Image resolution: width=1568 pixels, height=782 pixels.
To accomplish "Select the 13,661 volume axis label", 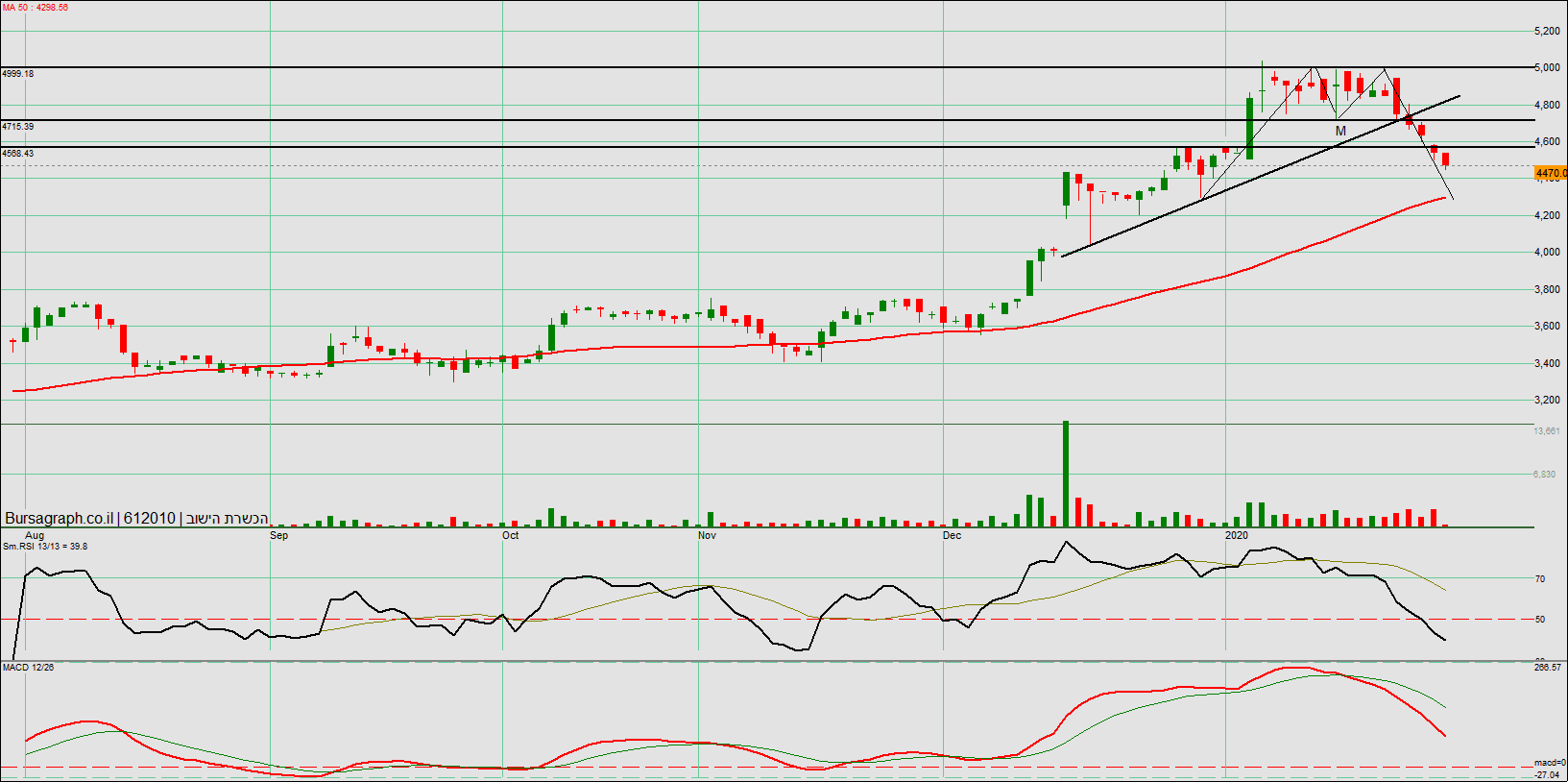I will point(1547,431).
